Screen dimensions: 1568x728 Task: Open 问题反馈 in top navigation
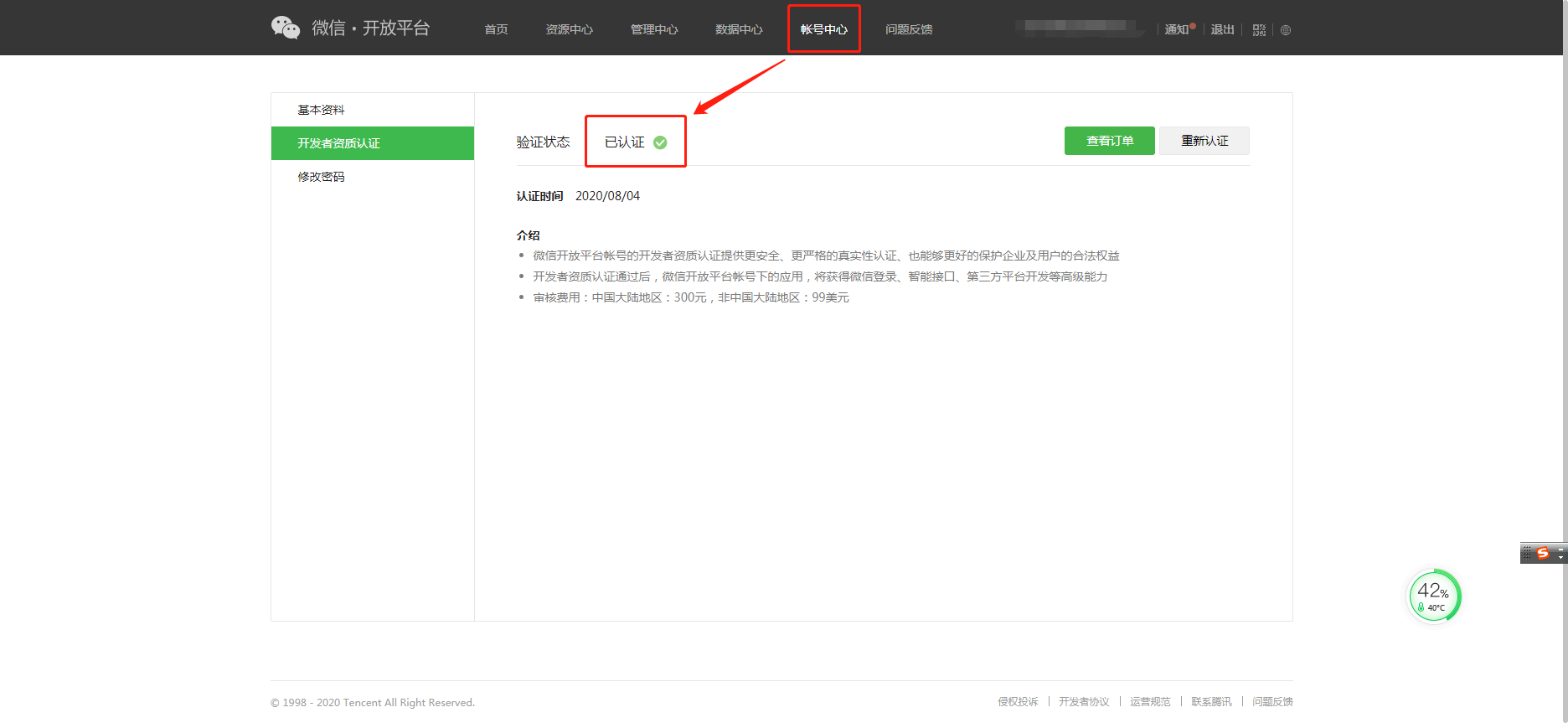[909, 29]
